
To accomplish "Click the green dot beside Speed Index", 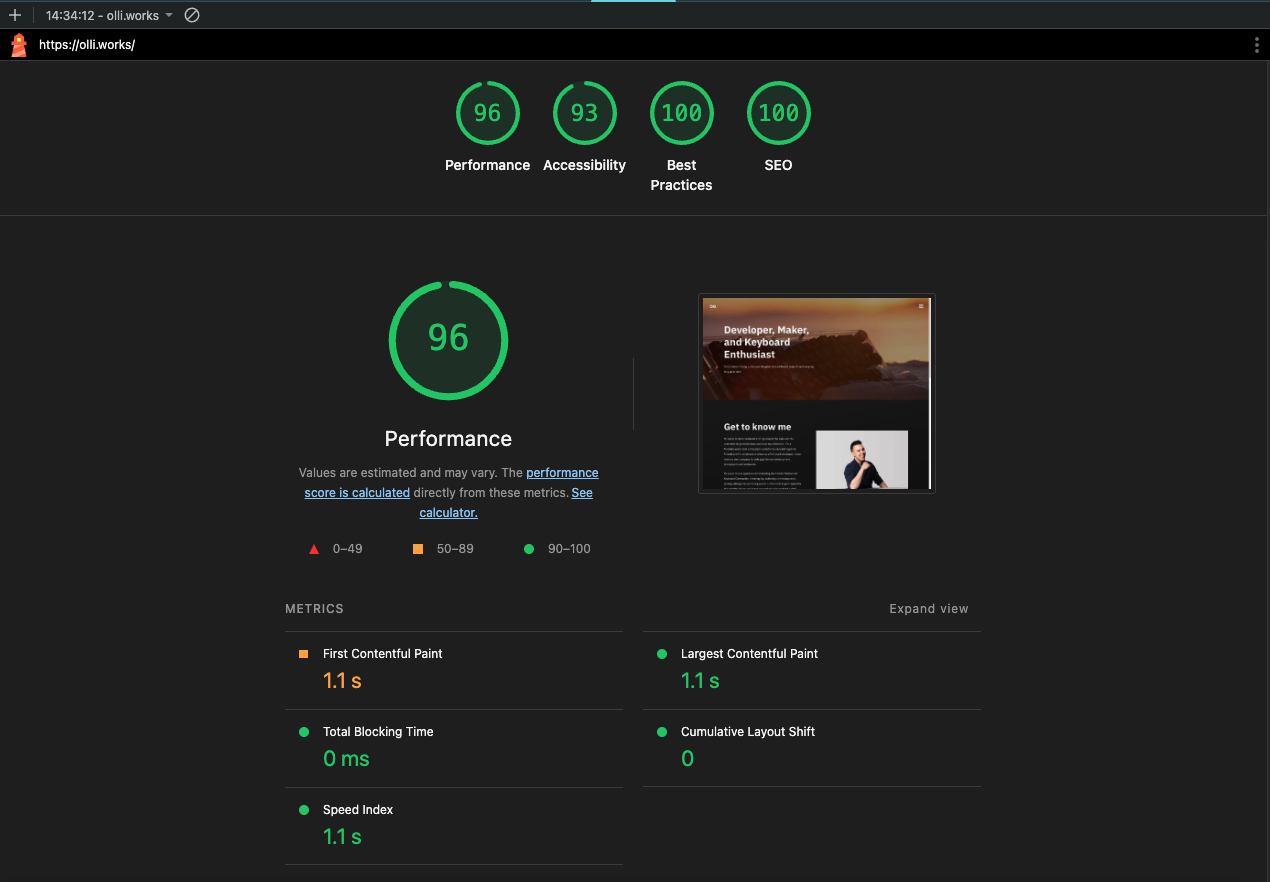I will click(x=304, y=810).
